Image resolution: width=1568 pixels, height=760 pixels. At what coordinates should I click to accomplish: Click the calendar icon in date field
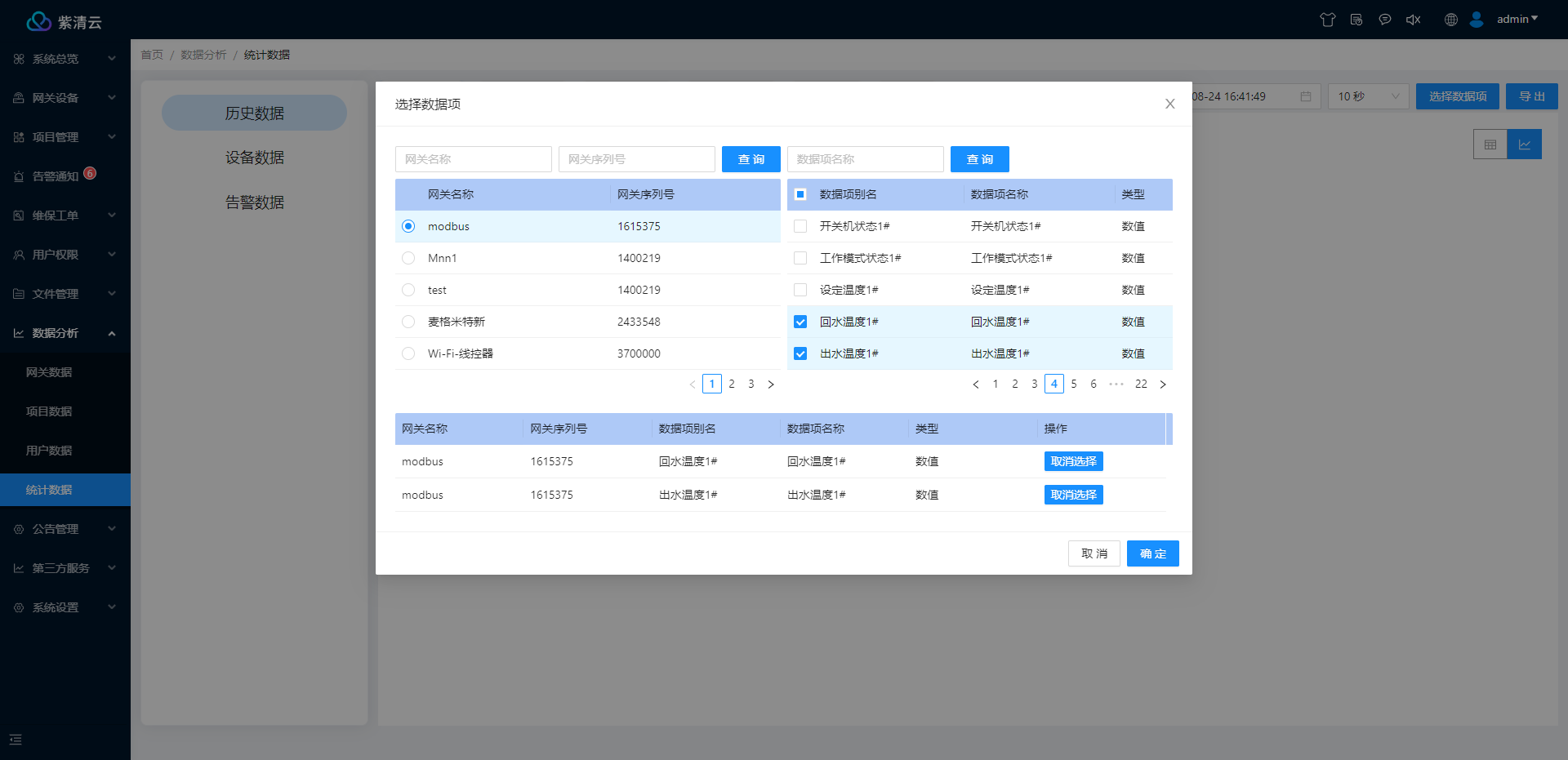[1306, 96]
